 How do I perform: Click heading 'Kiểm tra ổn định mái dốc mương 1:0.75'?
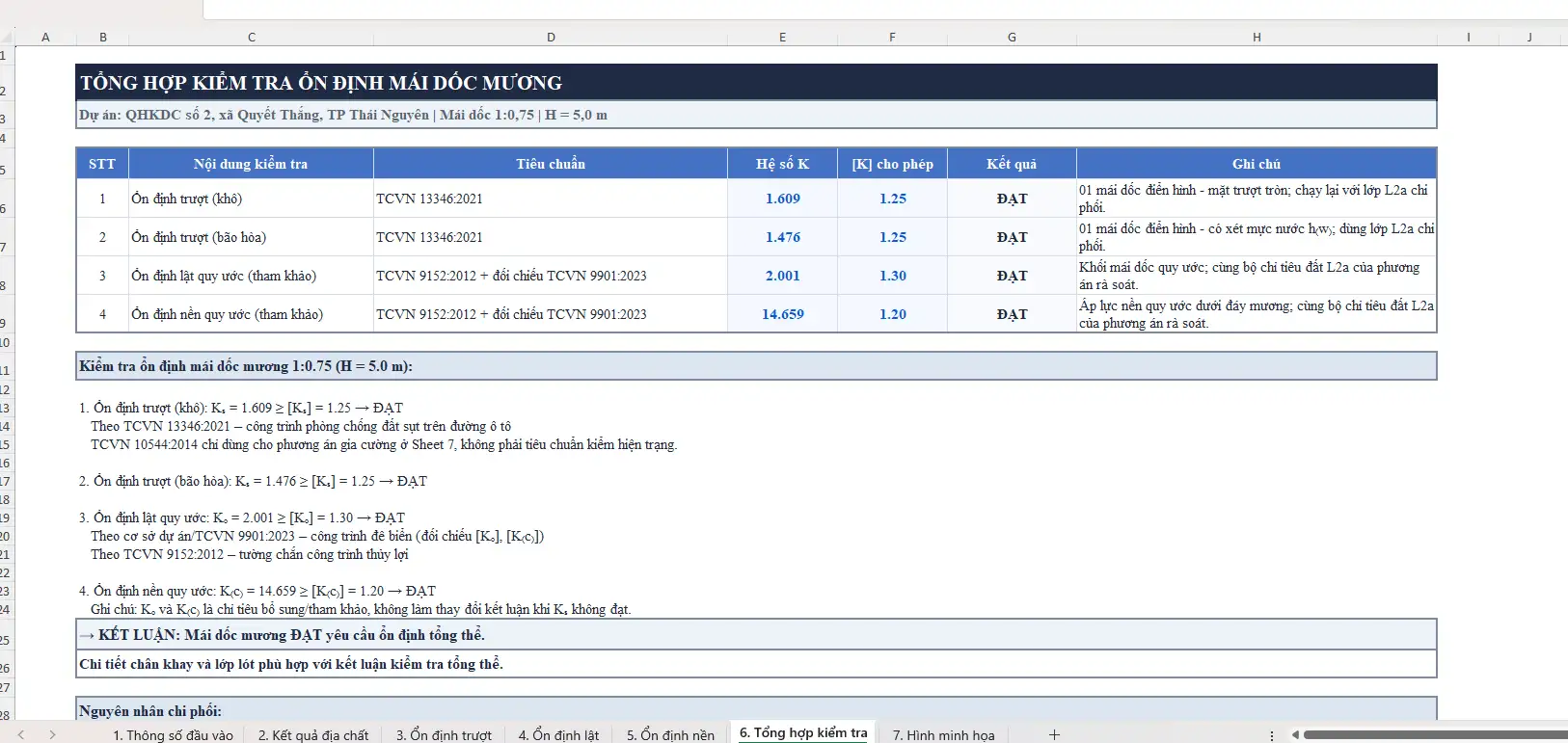[x=756, y=366]
